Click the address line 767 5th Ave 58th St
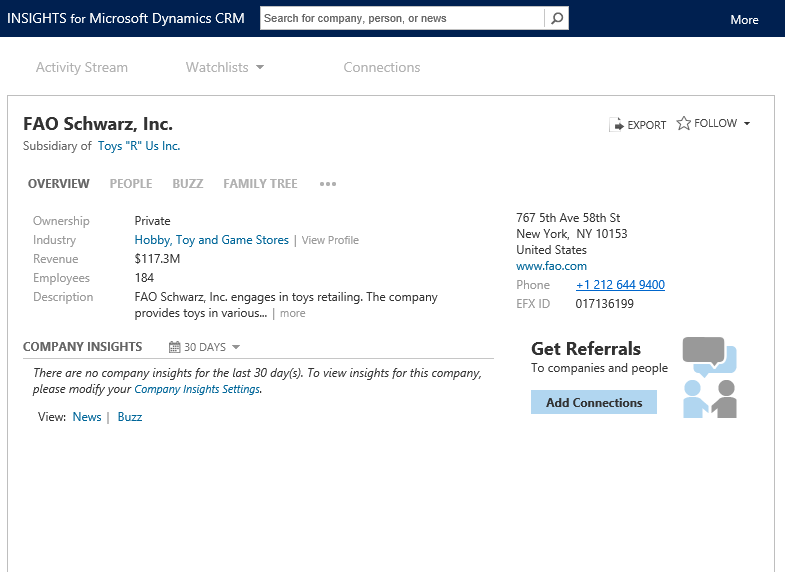The height and width of the screenshot is (572, 785). (568, 218)
